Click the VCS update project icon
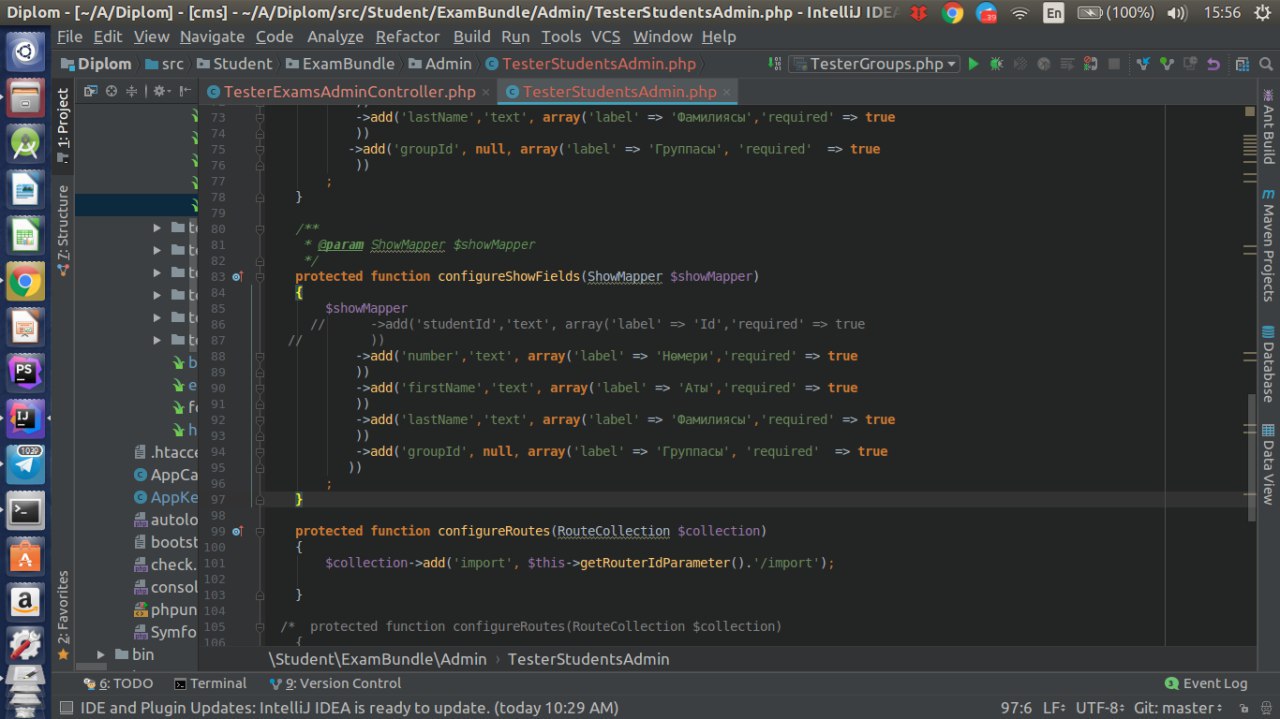The image size is (1280, 719). (1144, 64)
